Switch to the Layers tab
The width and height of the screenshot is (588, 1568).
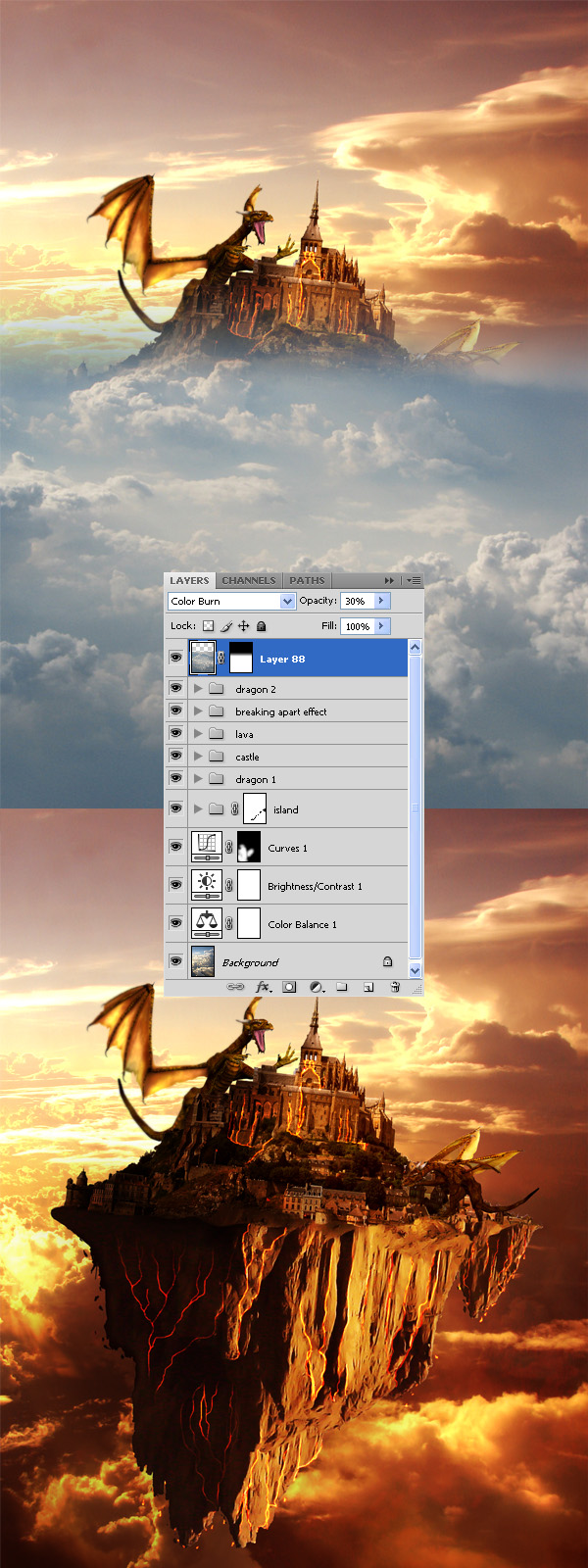coord(189,580)
